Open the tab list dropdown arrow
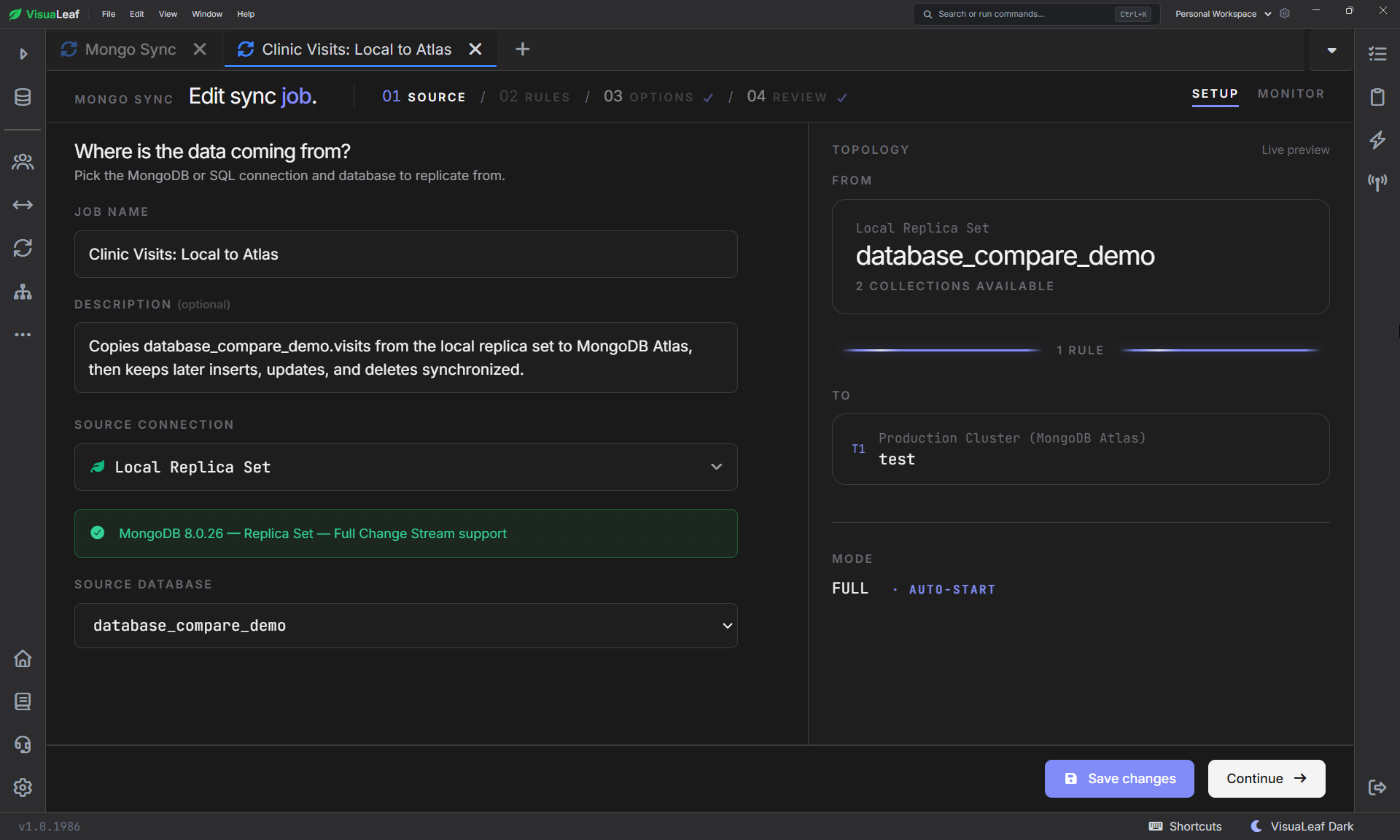 click(x=1331, y=50)
